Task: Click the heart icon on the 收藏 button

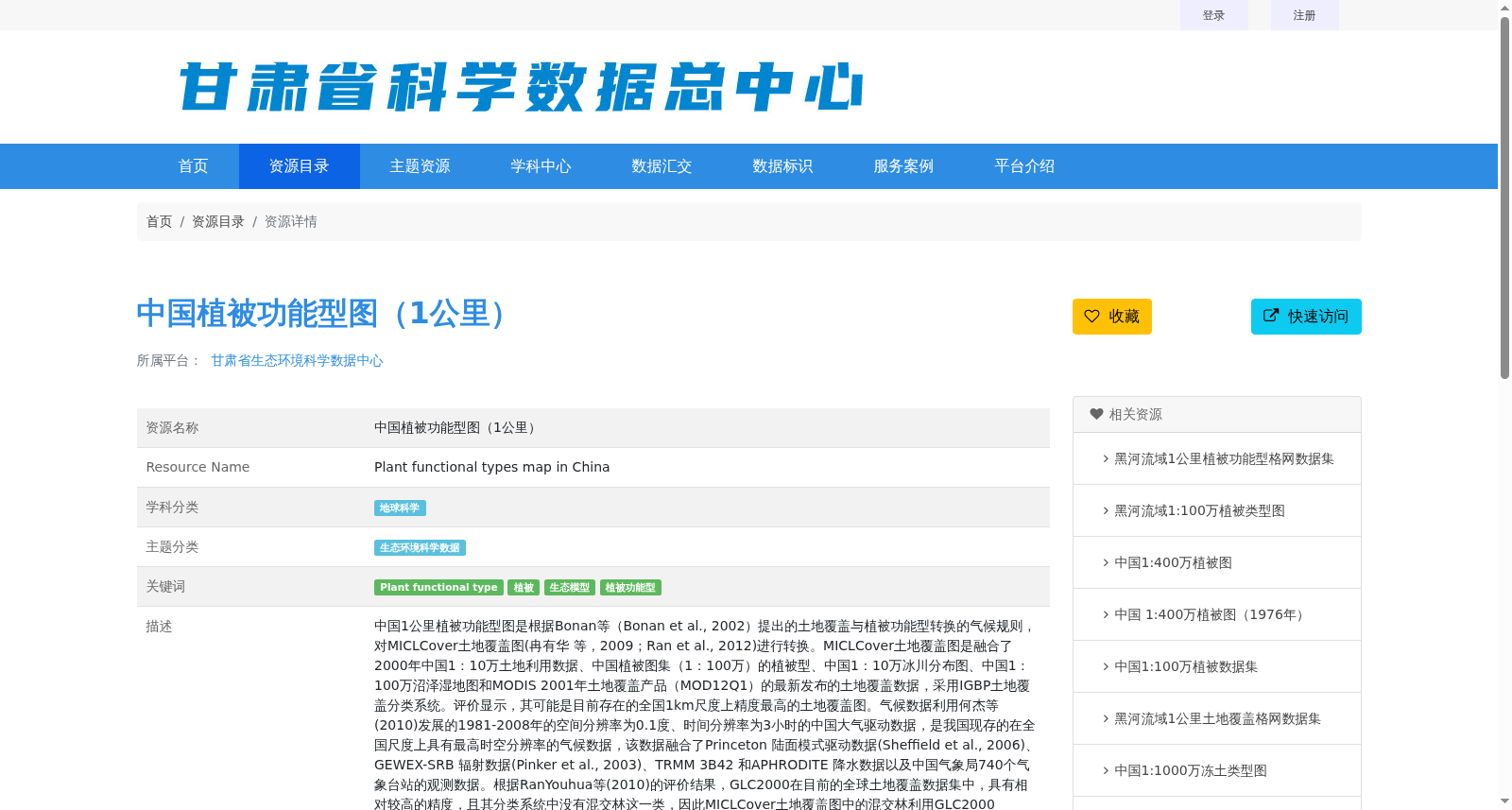Action: 1091,317
